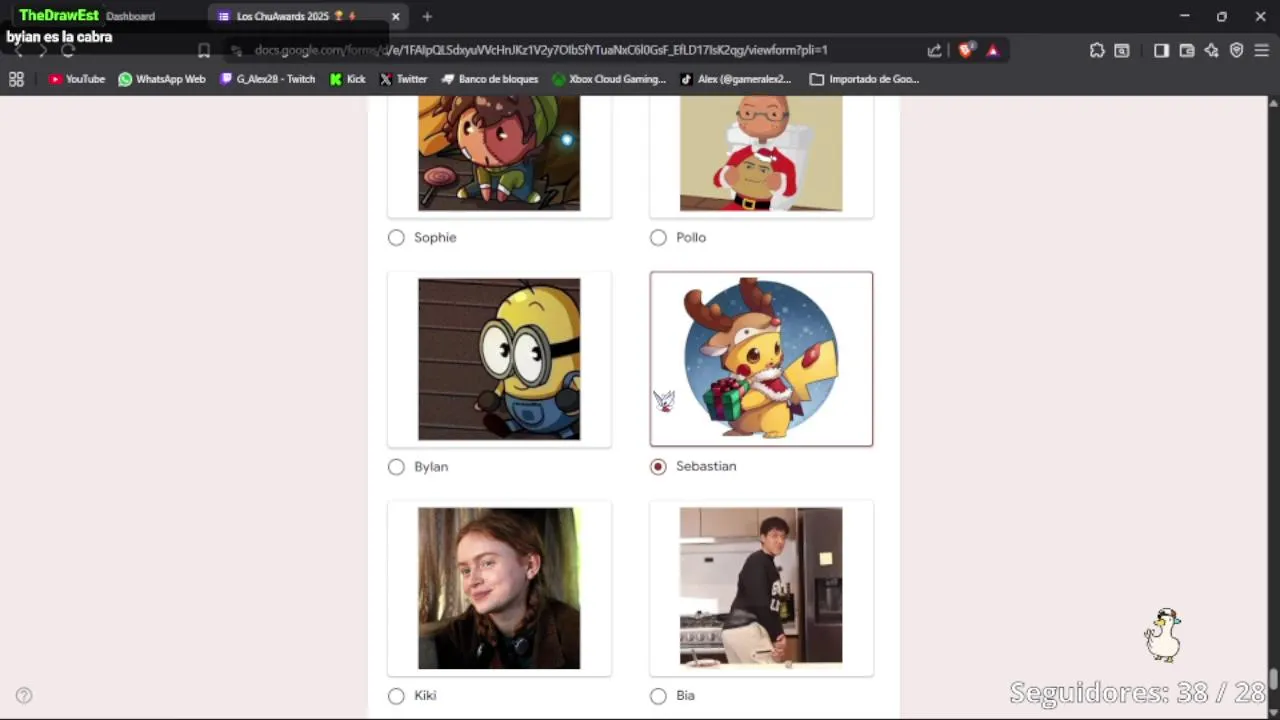Click the Sophie elf character image
The height and width of the screenshot is (720, 1280).
[499, 154]
